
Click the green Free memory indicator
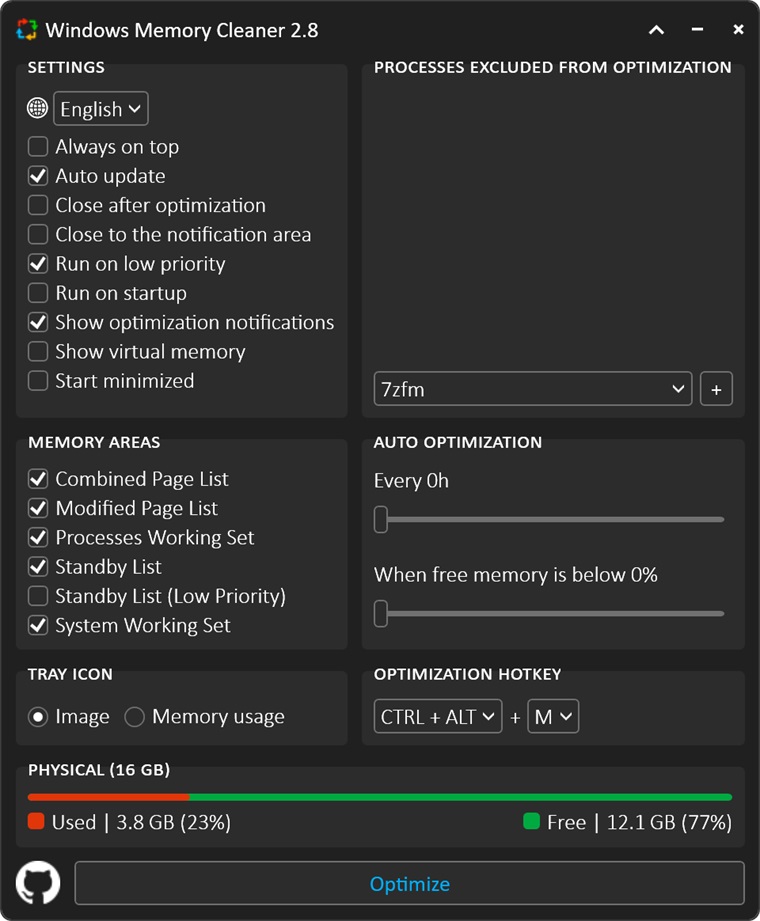pos(531,822)
